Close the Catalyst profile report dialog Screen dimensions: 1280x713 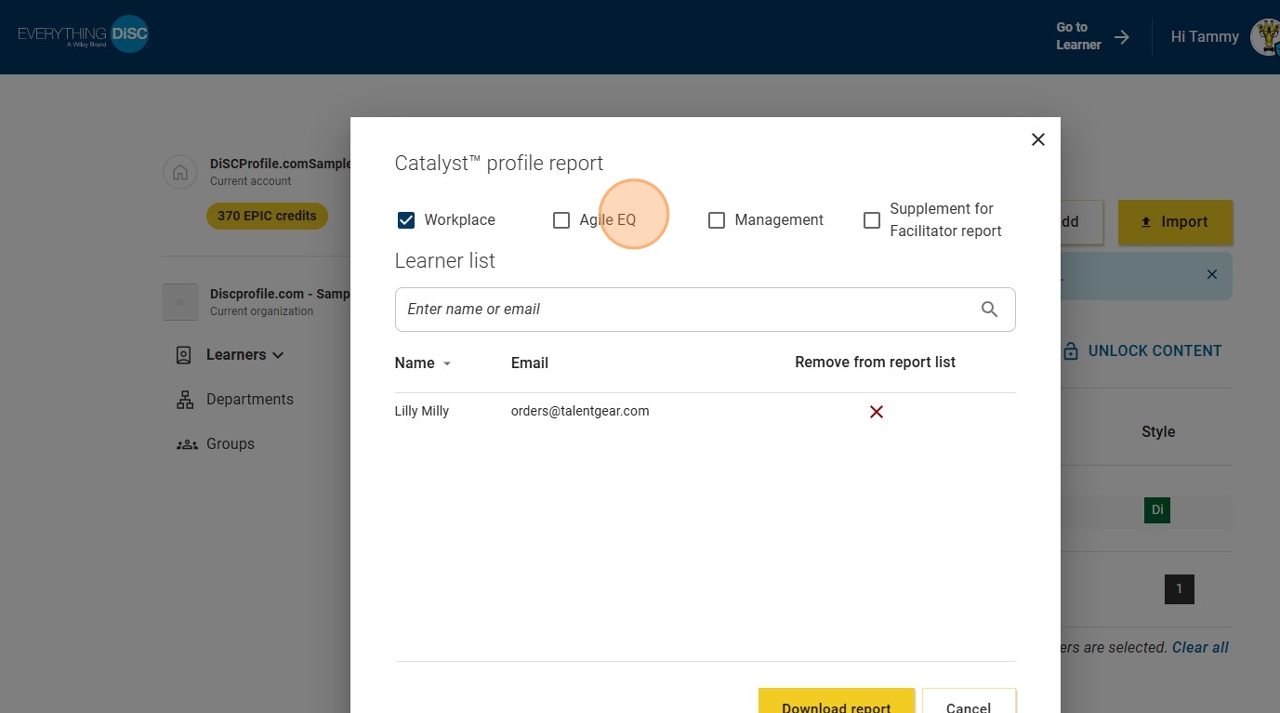click(1038, 139)
